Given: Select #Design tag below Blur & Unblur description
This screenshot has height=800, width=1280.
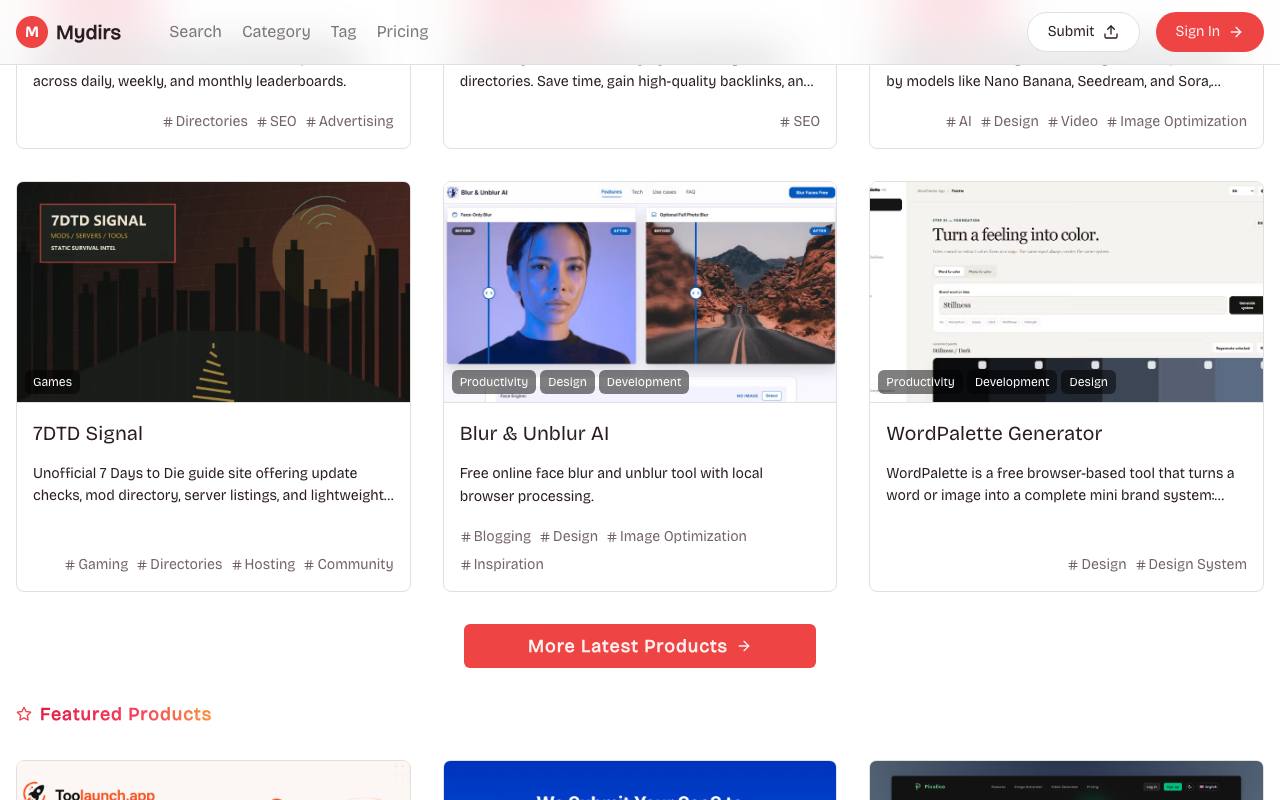Looking at the screenshot, I should click(x=569, y=536).
